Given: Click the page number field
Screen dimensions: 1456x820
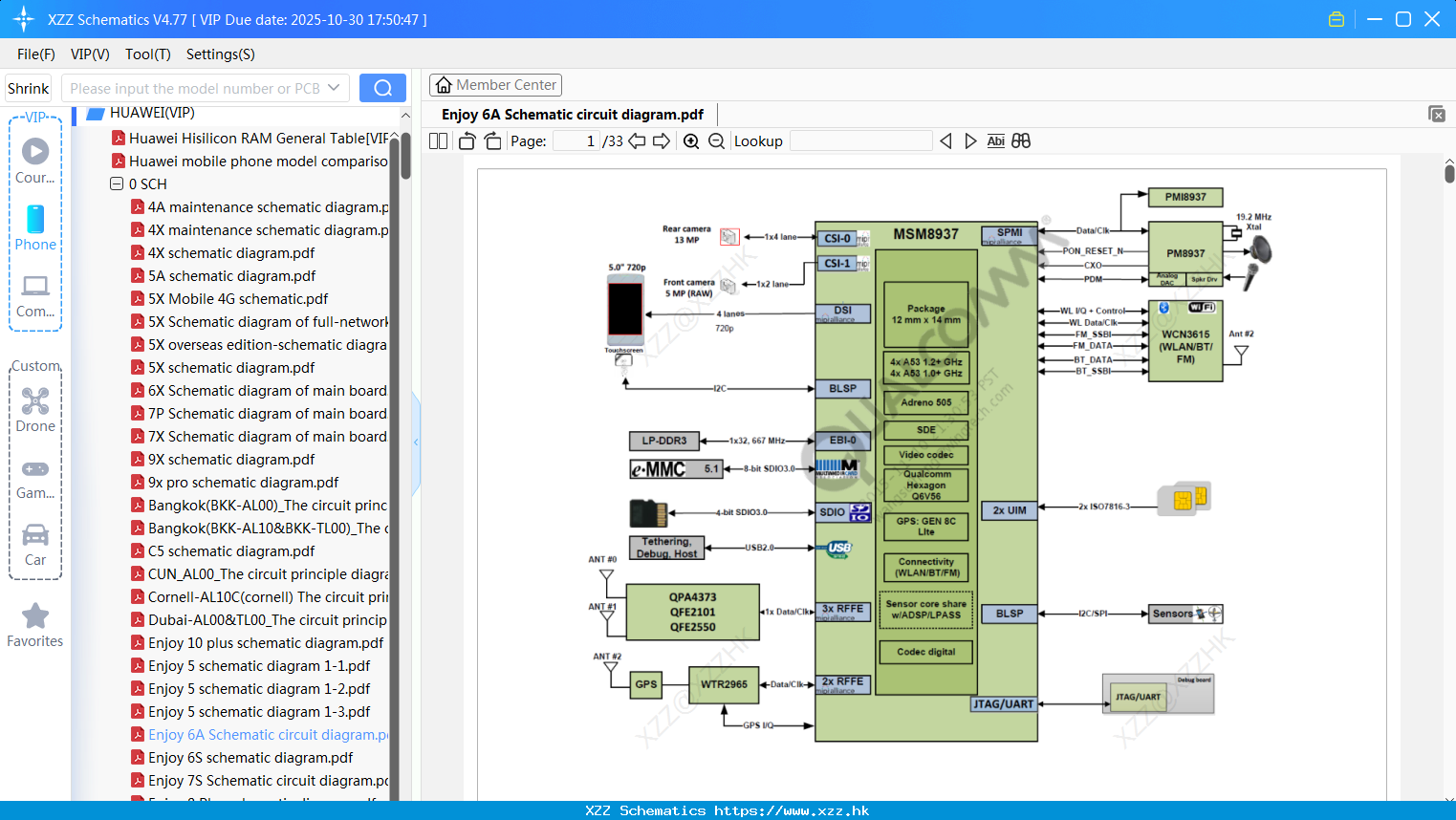Looking at the screenshot, I should [x=576, y=141].
